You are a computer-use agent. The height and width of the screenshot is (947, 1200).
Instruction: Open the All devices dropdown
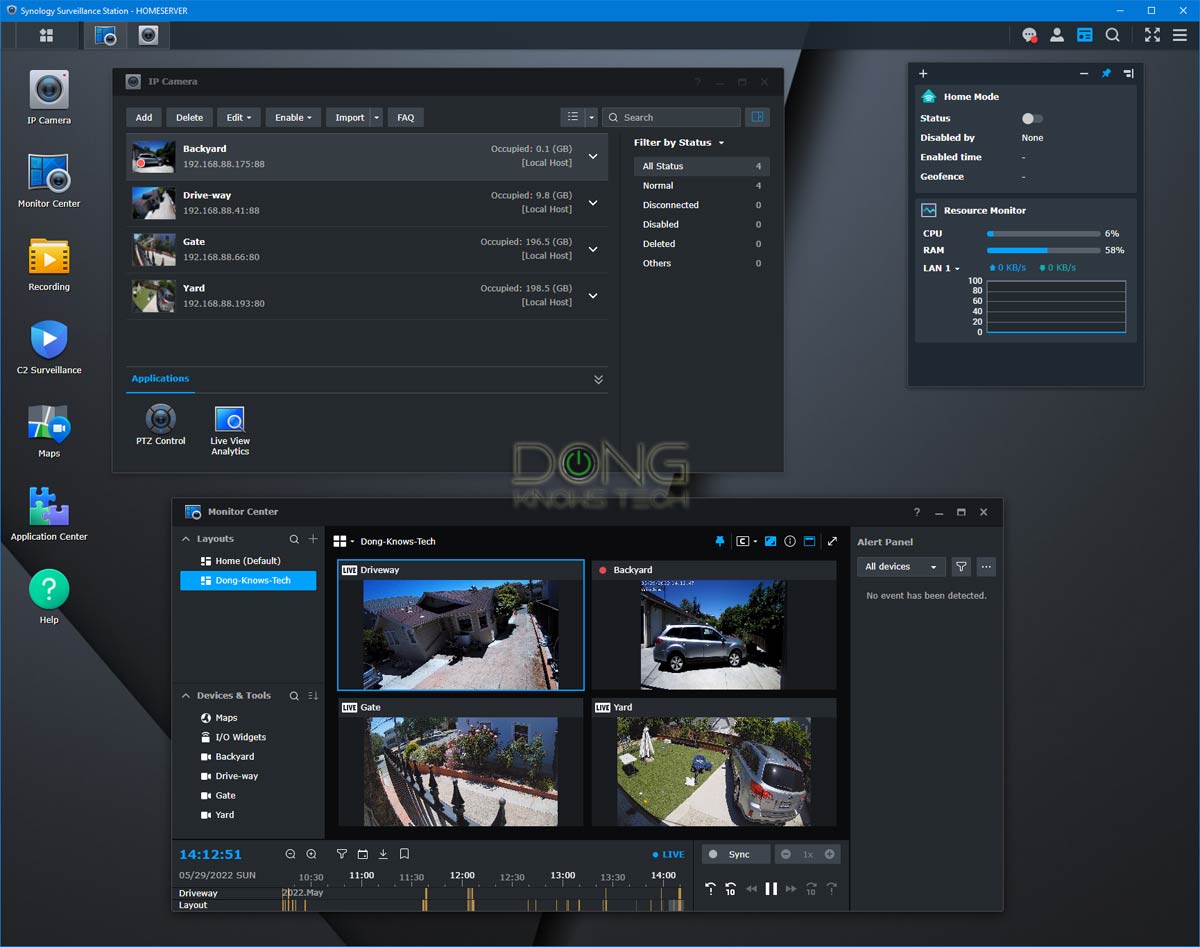(901, 567)
